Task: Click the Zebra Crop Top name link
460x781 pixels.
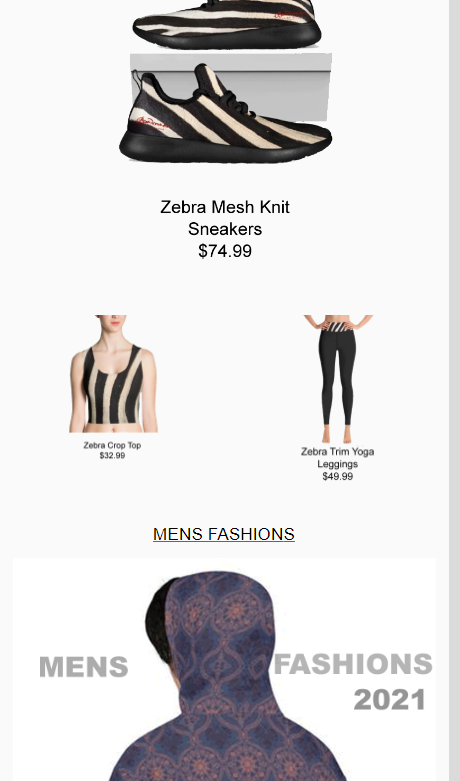Action: pyautogui.click(x=112, y=445)
